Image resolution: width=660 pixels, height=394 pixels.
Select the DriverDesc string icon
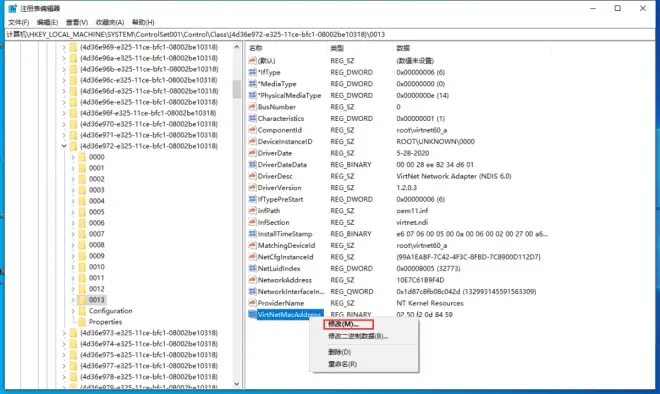click(253, 176)
